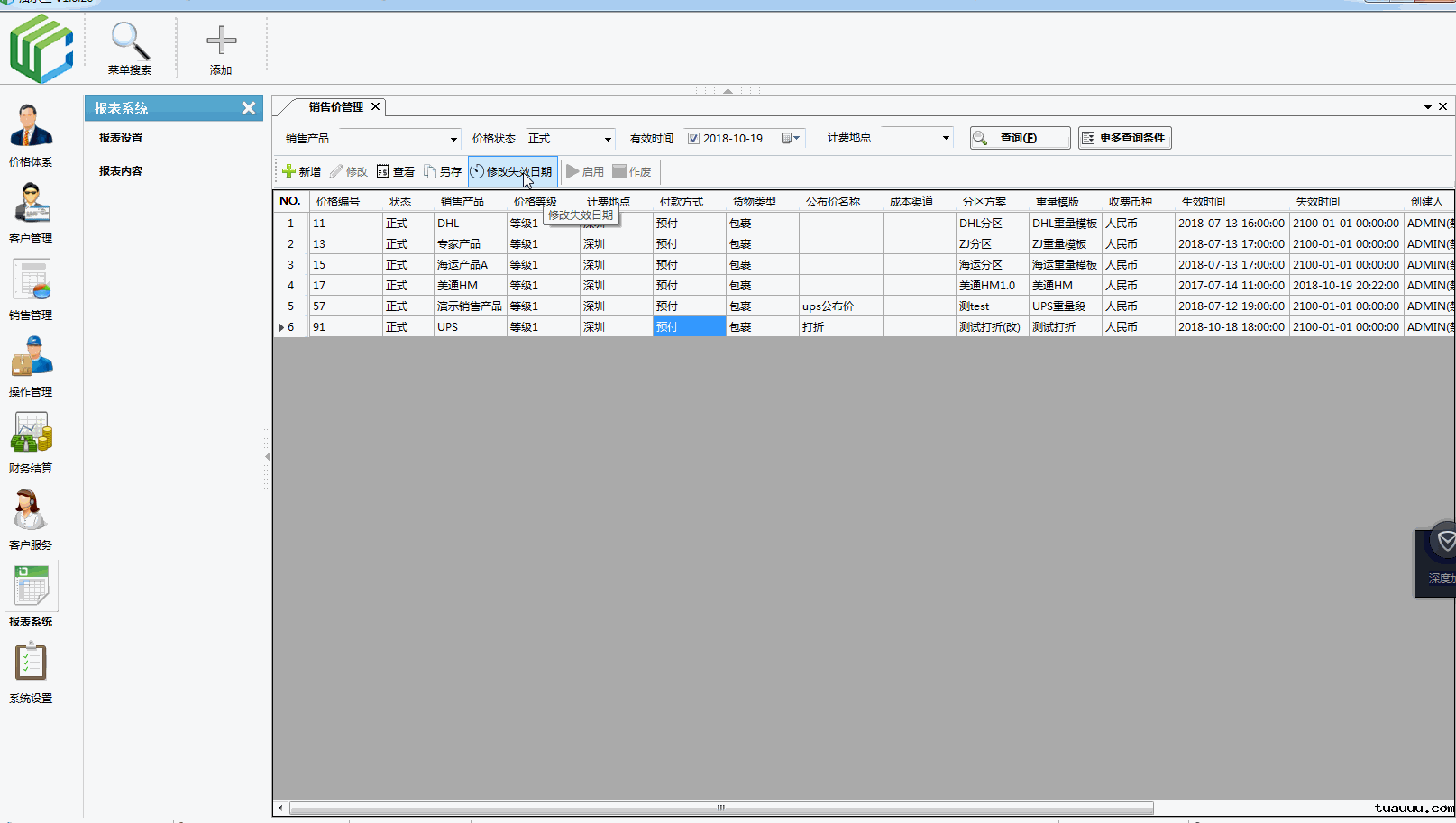The image size is (1456, 823).
Task: Open 客户管理 module icon
Action: click(31, 205)
